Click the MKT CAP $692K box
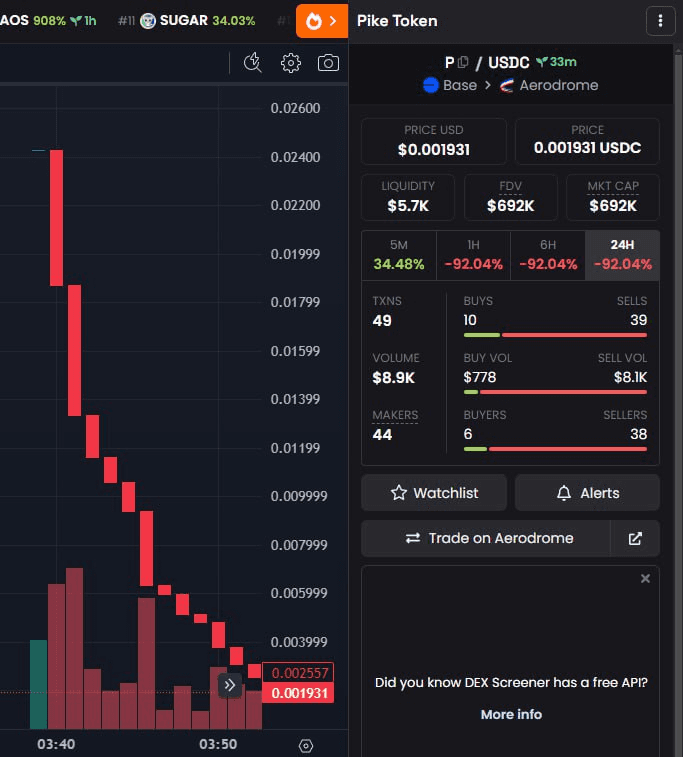The image size is (683, 757). [613, 197]
